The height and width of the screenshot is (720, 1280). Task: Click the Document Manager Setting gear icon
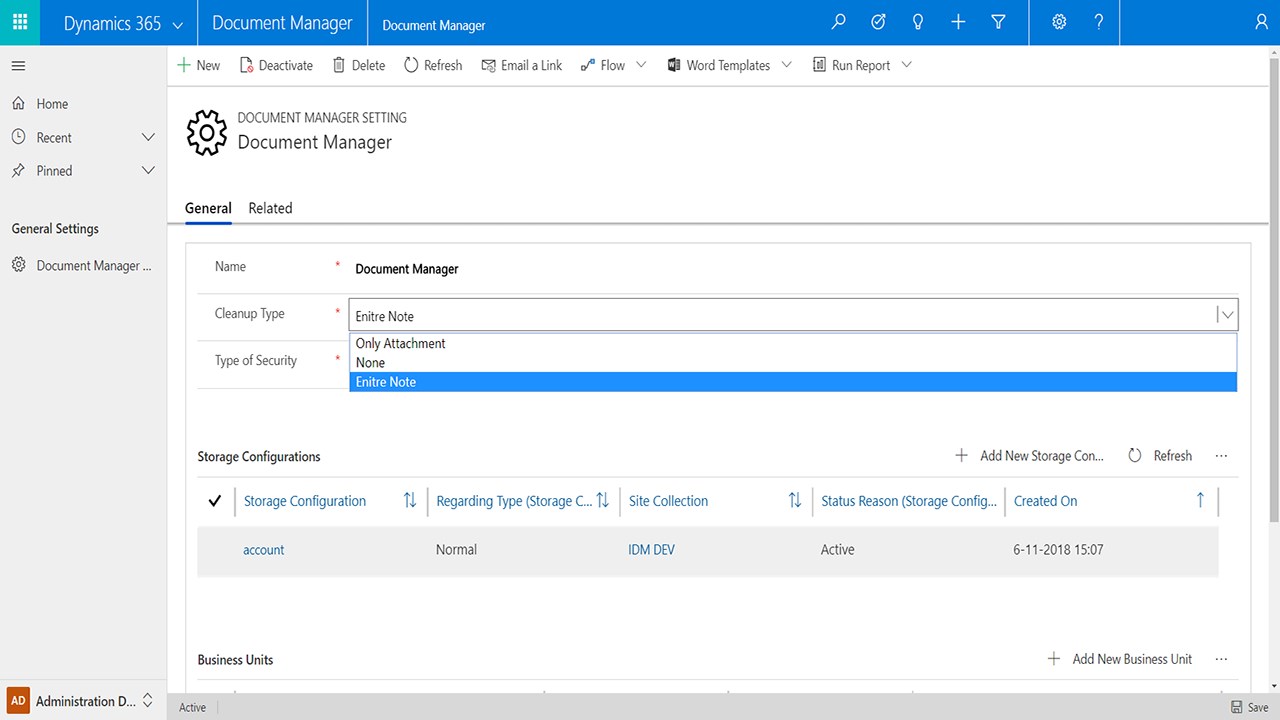pyautogui.click(x=207, y=134)
